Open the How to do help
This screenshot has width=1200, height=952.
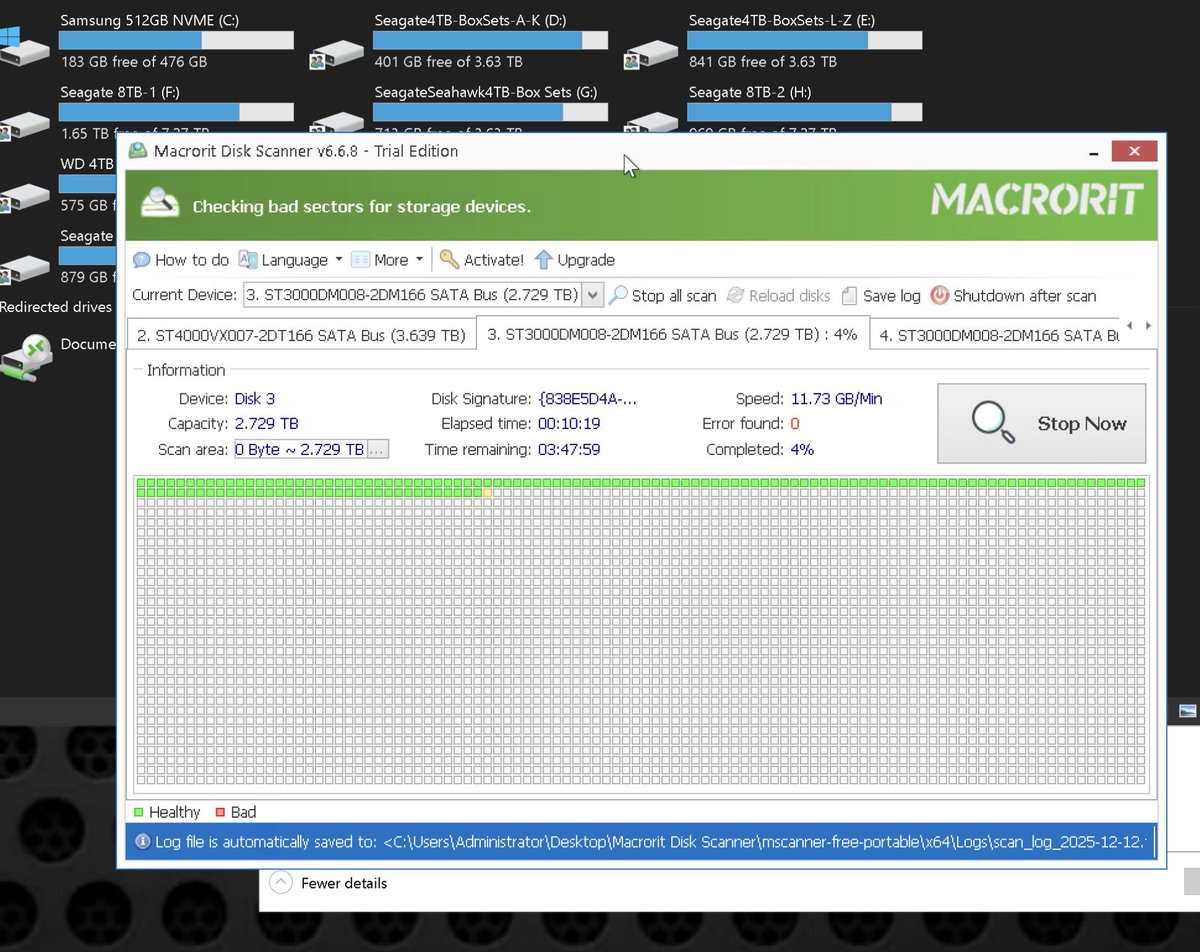[181, 260]
